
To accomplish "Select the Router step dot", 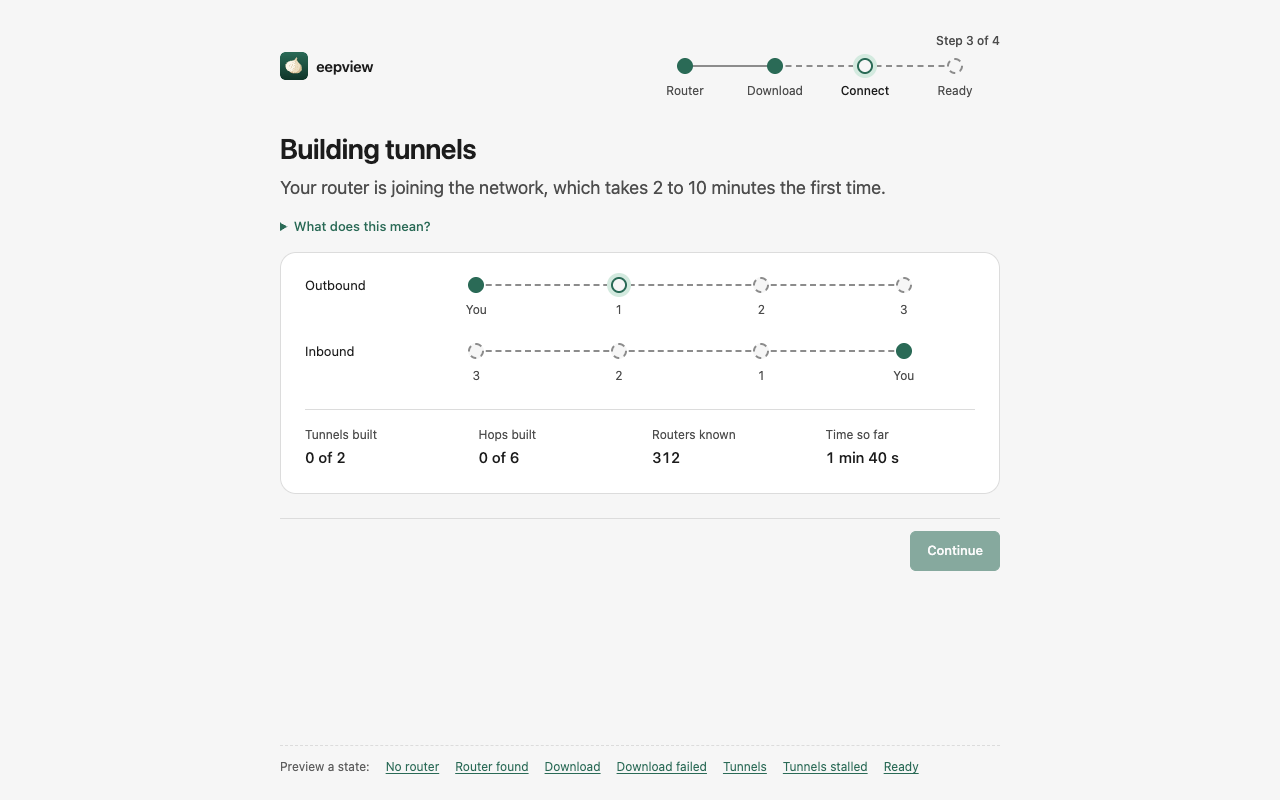I will click(685, 66).
